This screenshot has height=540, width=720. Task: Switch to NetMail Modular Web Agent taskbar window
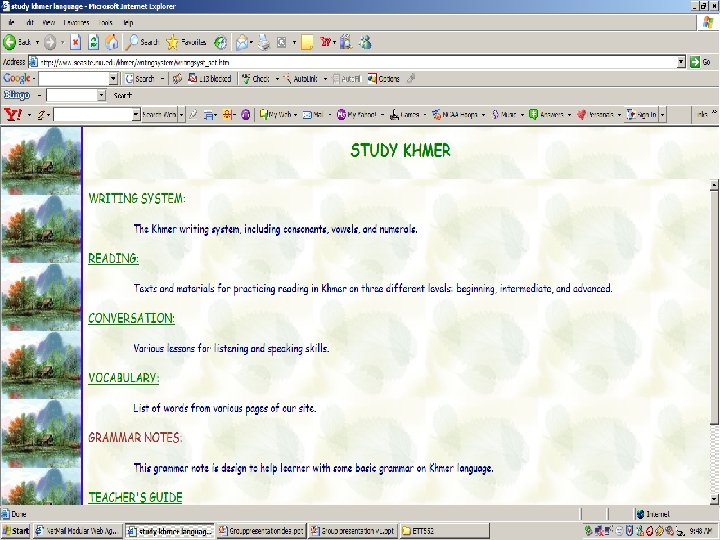point(77,531)
